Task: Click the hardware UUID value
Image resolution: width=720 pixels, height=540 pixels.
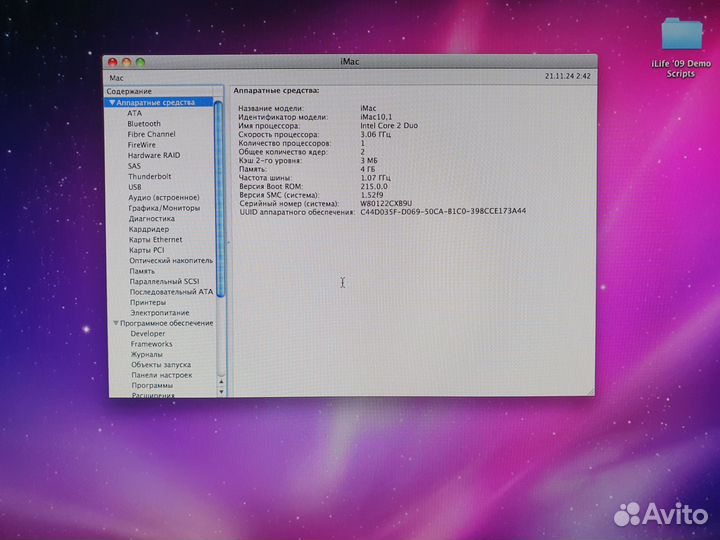Action: [443, 212]
